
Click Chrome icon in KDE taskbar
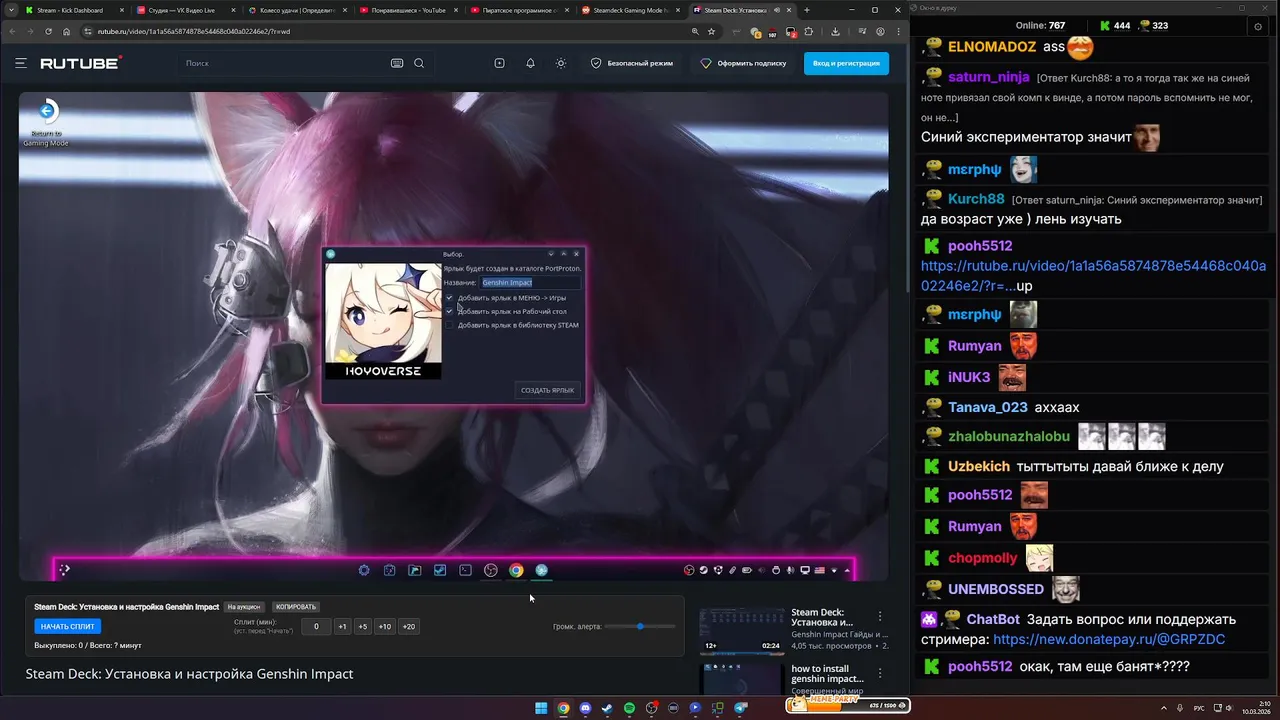pyautogui.click(x=516, y=570)
